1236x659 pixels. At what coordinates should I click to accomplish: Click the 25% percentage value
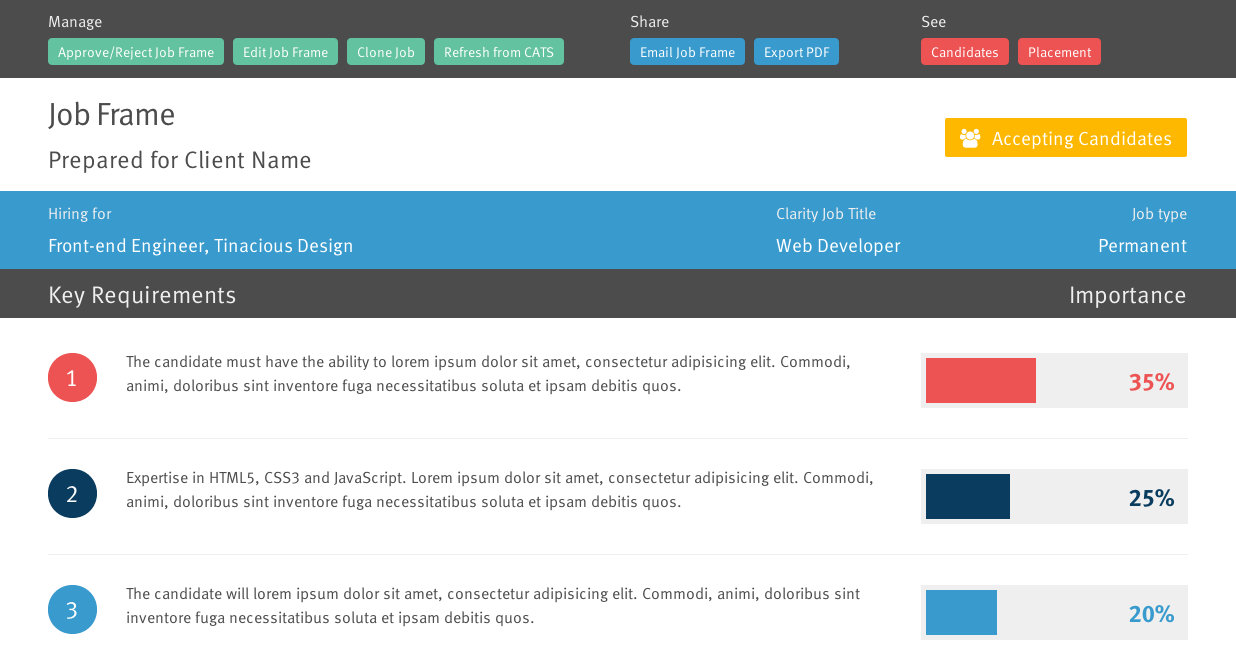pos(1151,498)
